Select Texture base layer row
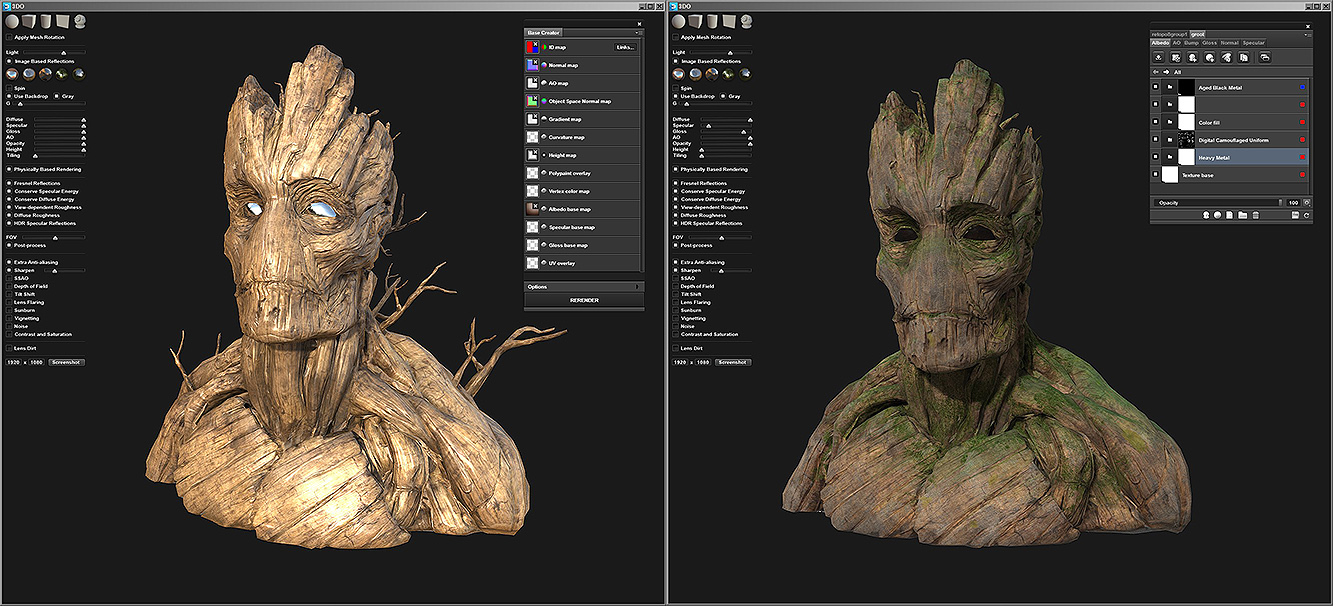This screenshot has width=1333, height=606. click(1229, 175)
